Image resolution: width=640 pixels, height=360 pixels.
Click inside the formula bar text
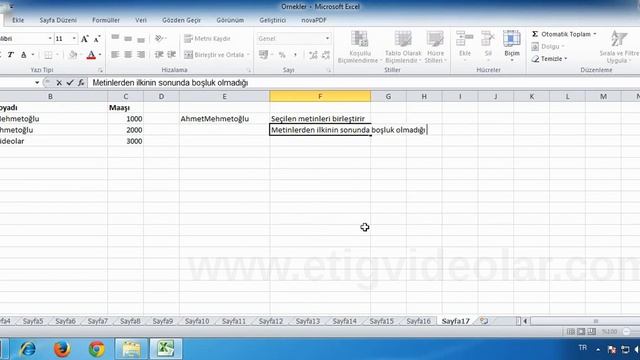click(x=170, y=83)
